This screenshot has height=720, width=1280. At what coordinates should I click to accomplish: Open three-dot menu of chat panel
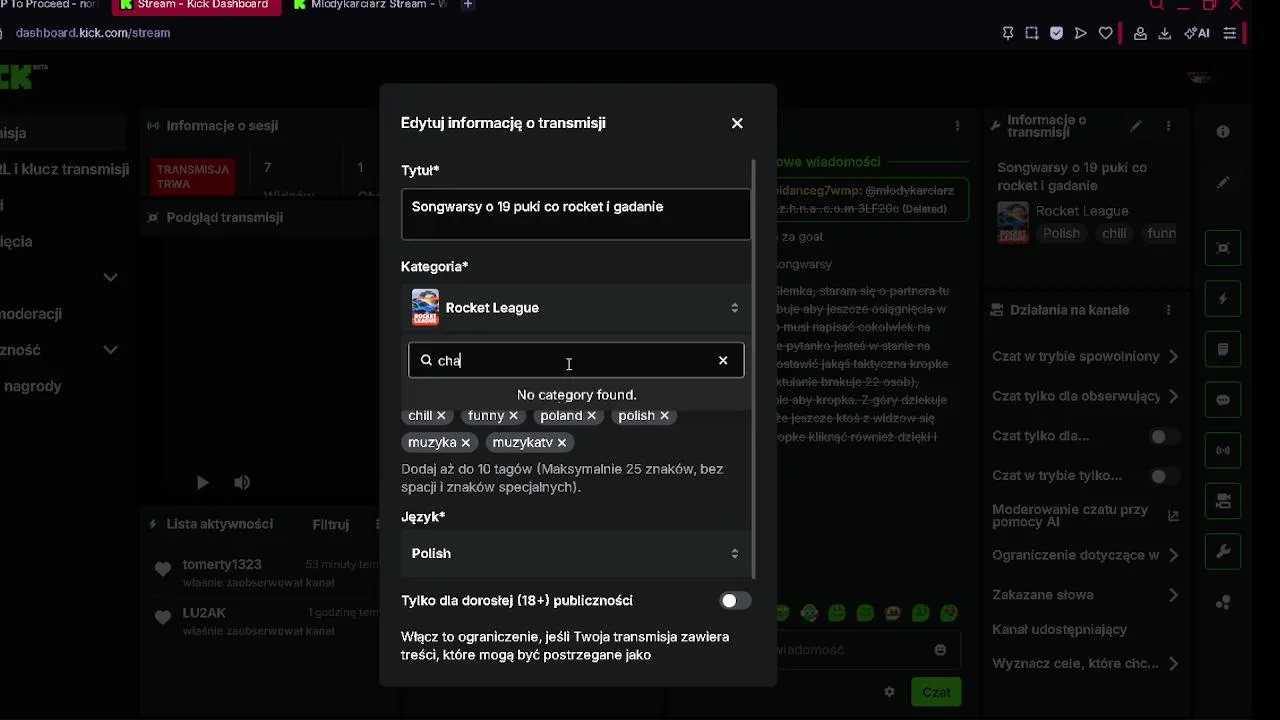(x=958, y=126)
